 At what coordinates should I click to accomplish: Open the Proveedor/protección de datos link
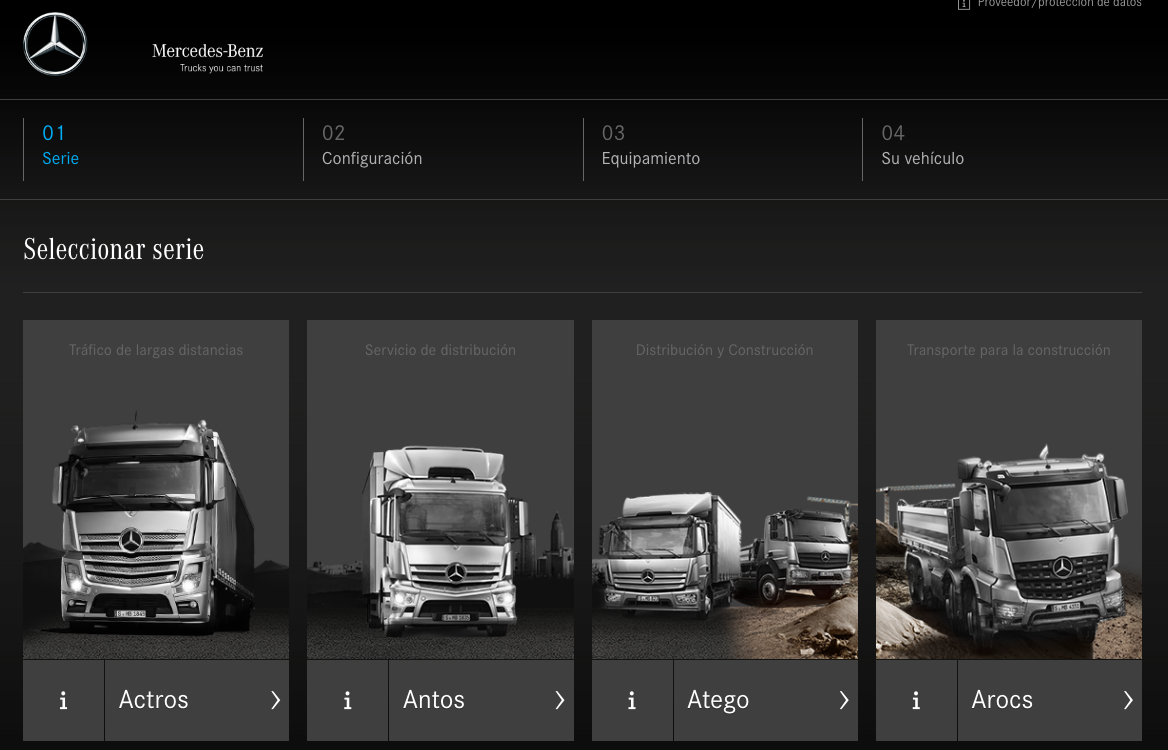(x=1059, y=5)
